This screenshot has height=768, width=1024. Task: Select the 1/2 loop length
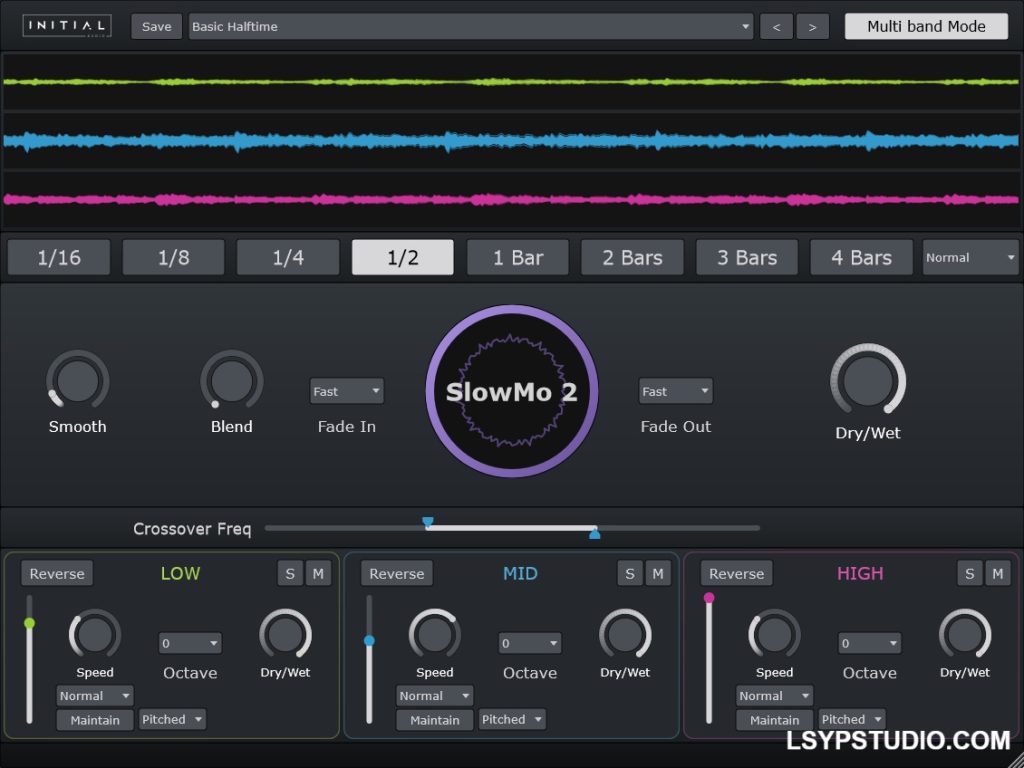(402, 257)
